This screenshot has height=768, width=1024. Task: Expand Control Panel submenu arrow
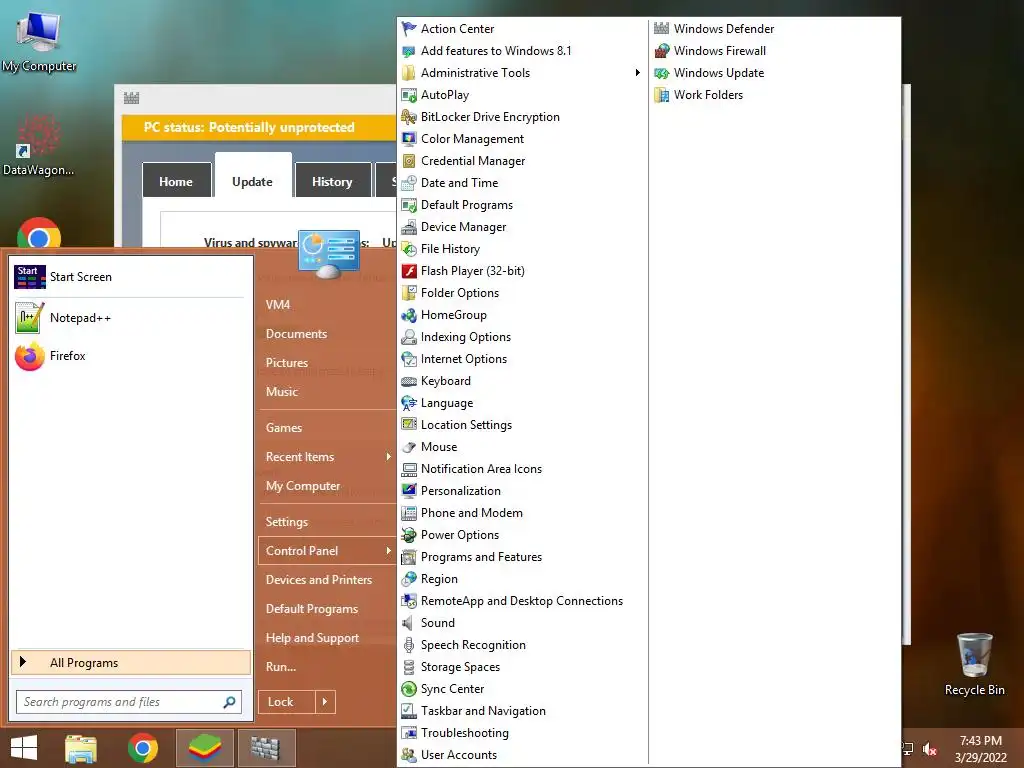pyautogui.click(x=388, y=551)
